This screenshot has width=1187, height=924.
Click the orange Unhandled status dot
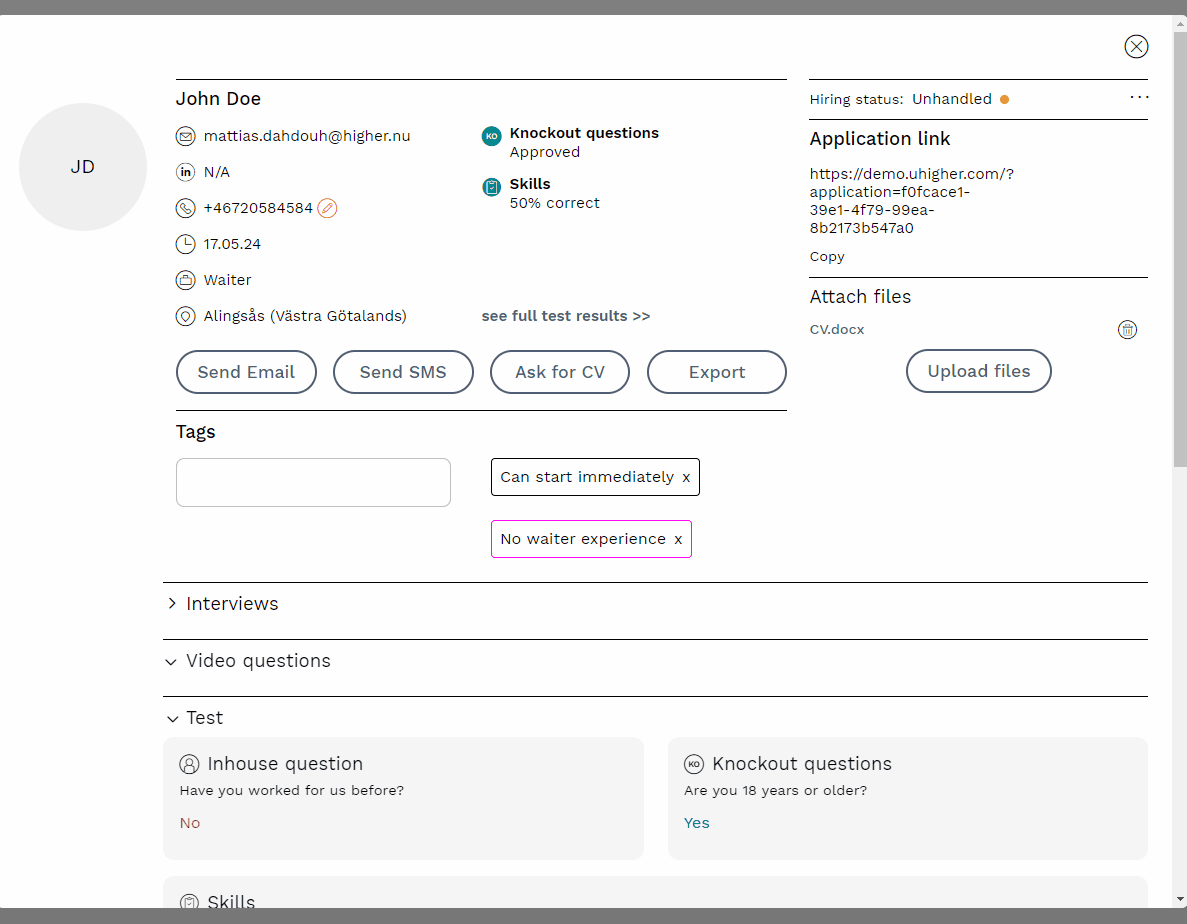click(1004, 99)
